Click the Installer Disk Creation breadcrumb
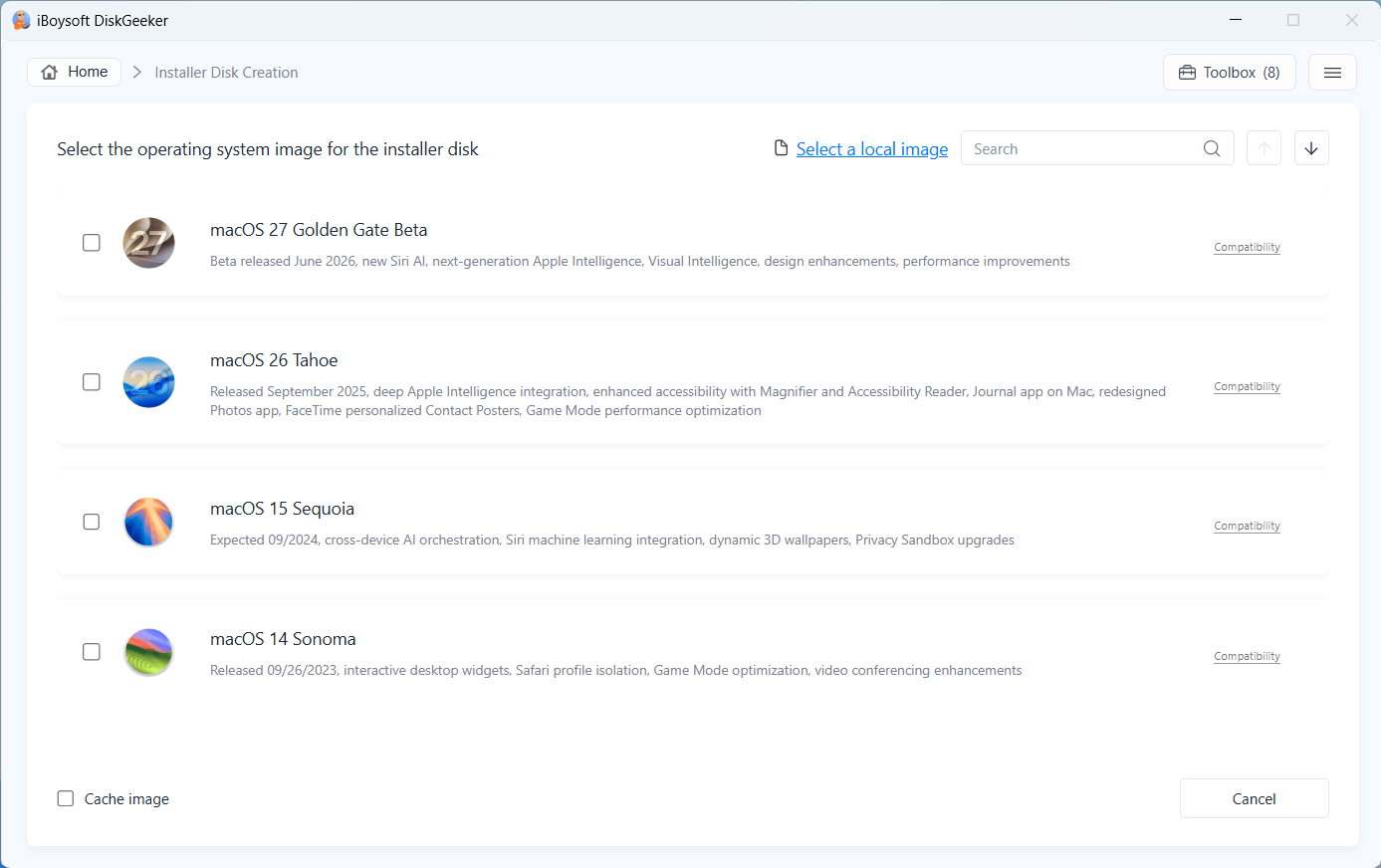Image resolution: width=1381 pixels, height=868 pixels. pyautogui.click(x=226, y=73)
